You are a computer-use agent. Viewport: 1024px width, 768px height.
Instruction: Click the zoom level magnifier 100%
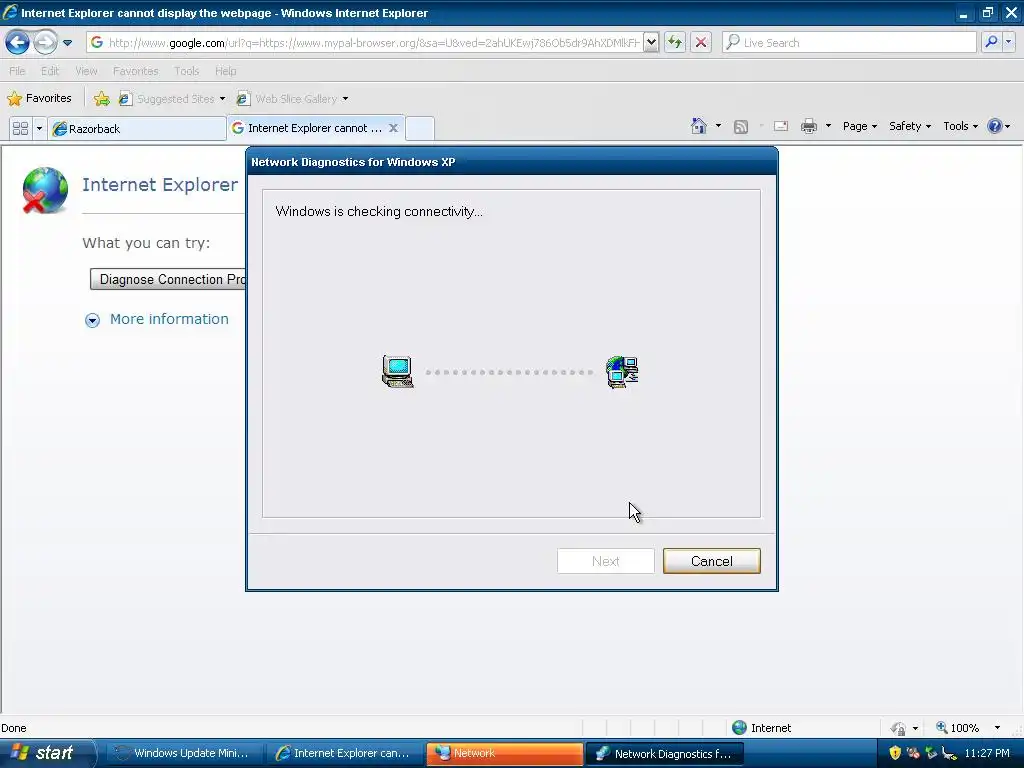[957, 728]
